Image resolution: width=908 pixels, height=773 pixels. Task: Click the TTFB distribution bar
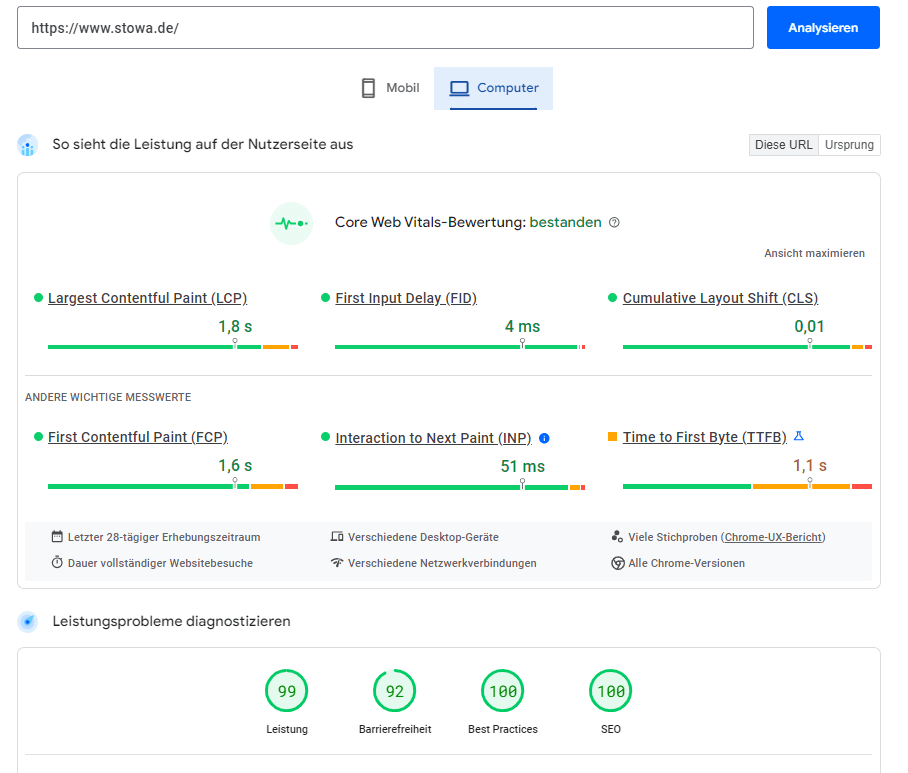coord(747,486)
